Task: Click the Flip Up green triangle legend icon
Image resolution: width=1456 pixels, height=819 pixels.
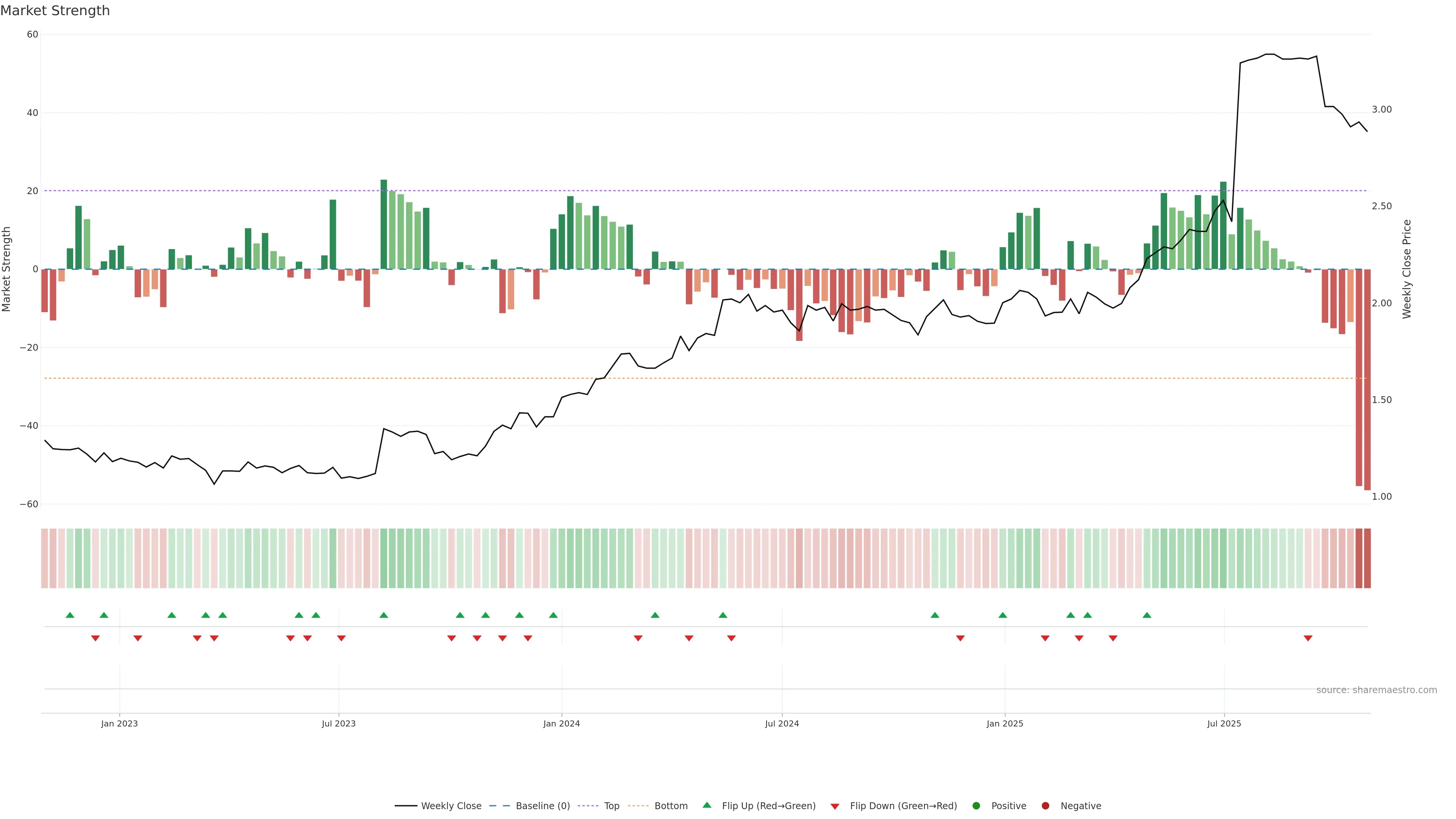Action: pos(706,805)
